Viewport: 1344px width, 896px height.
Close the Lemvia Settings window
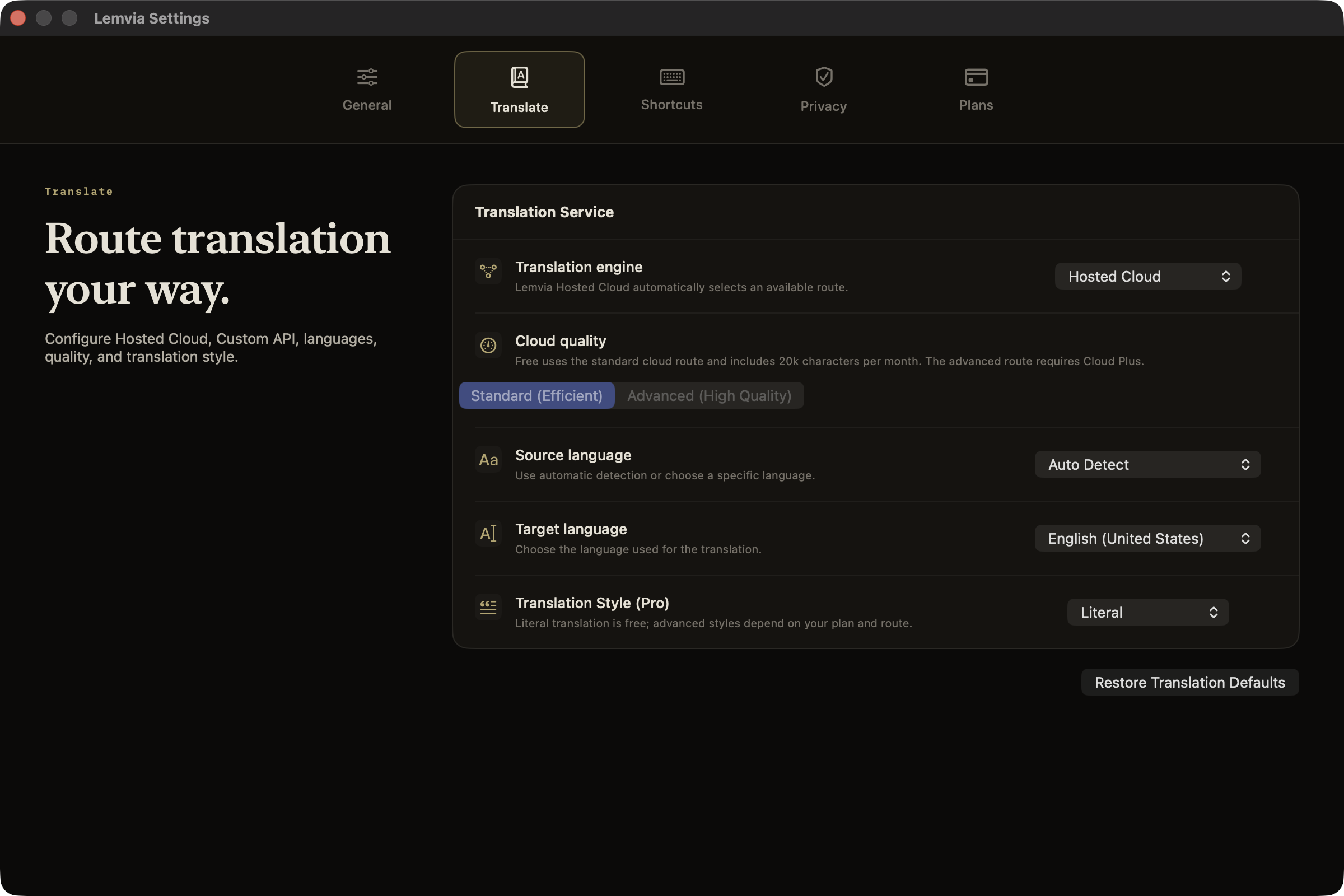(18, 18)
